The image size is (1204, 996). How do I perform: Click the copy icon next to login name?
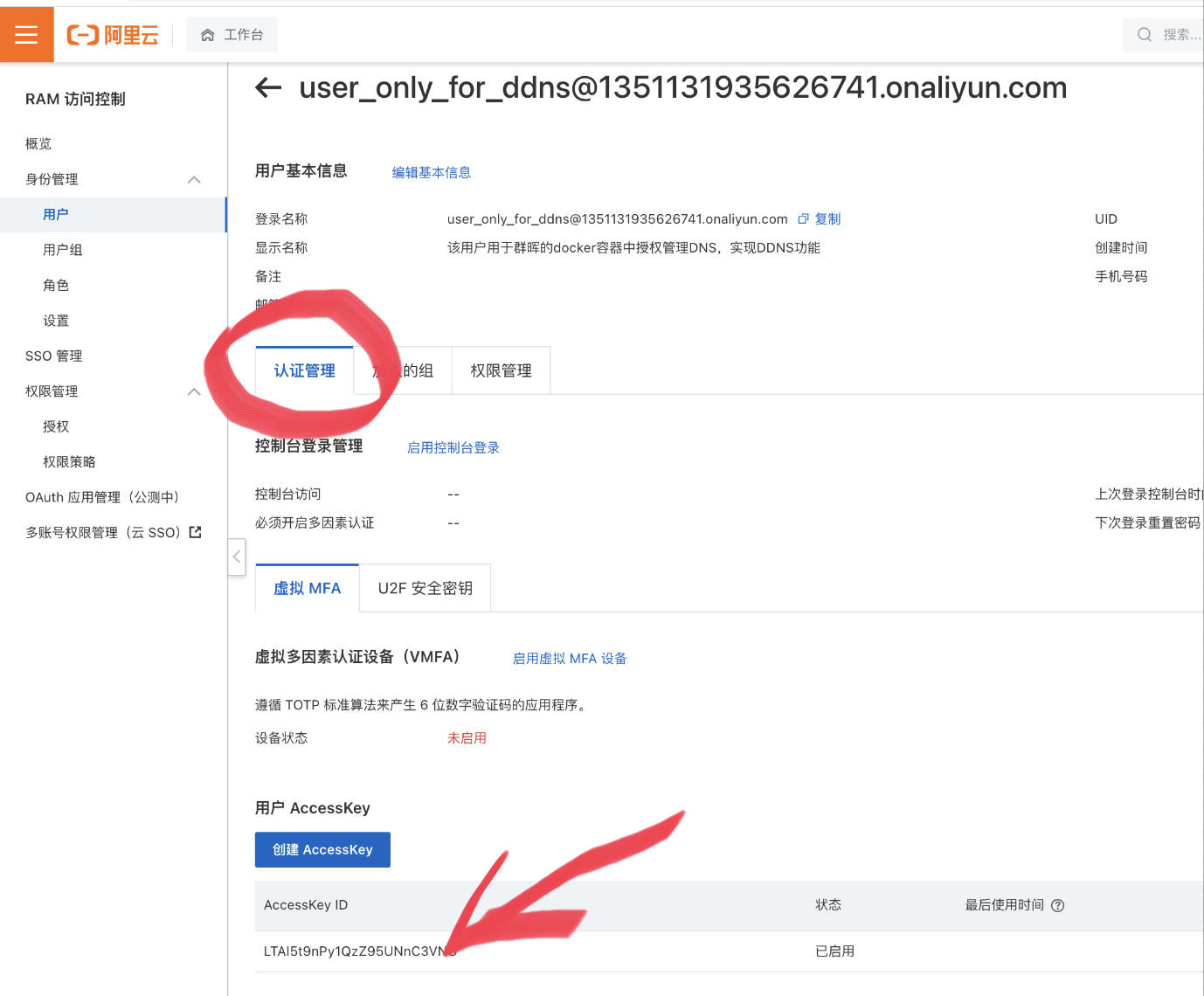click(x=803, y=219)
